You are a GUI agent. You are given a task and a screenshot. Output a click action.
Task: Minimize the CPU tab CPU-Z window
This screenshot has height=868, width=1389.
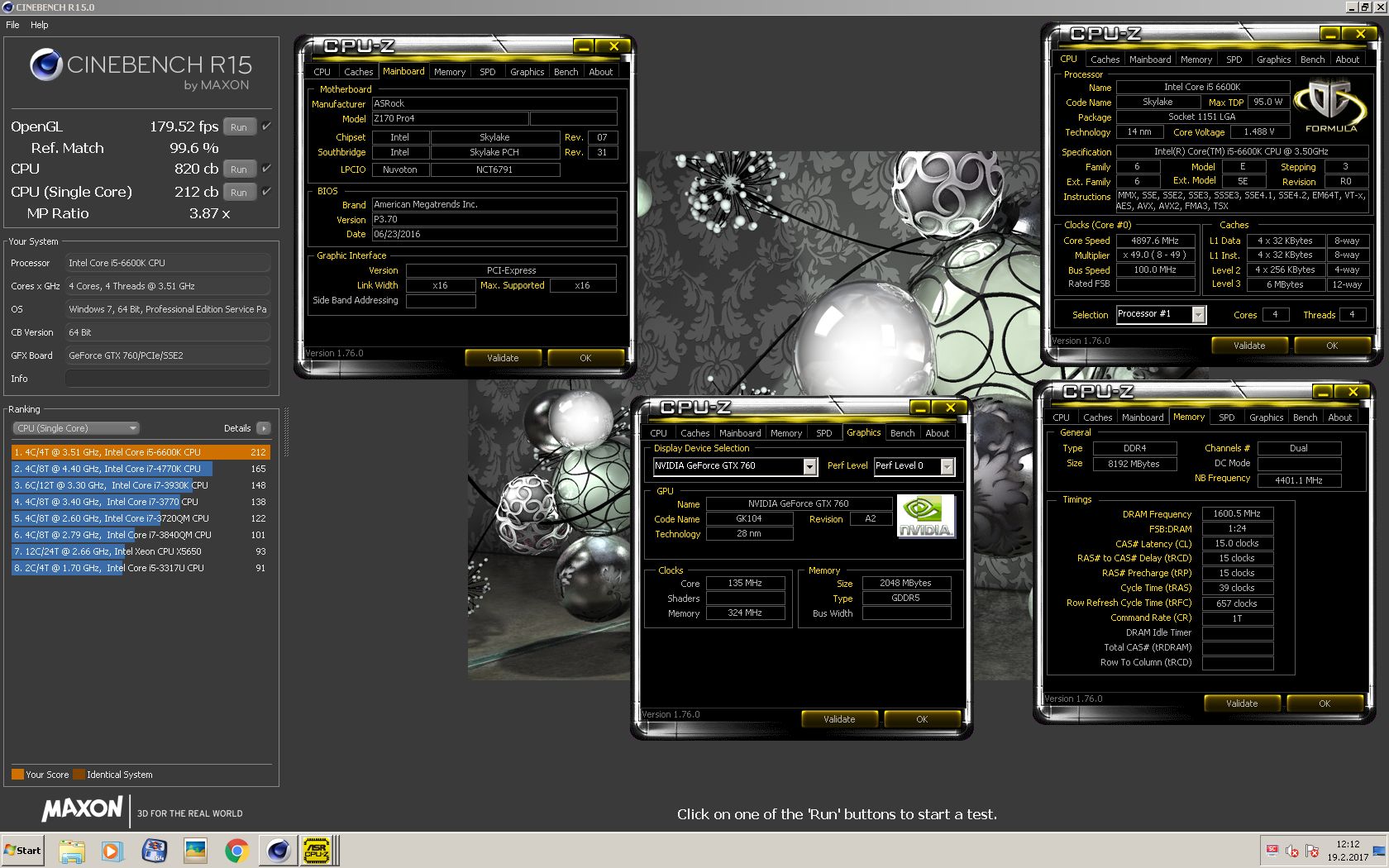(1330, 34)
